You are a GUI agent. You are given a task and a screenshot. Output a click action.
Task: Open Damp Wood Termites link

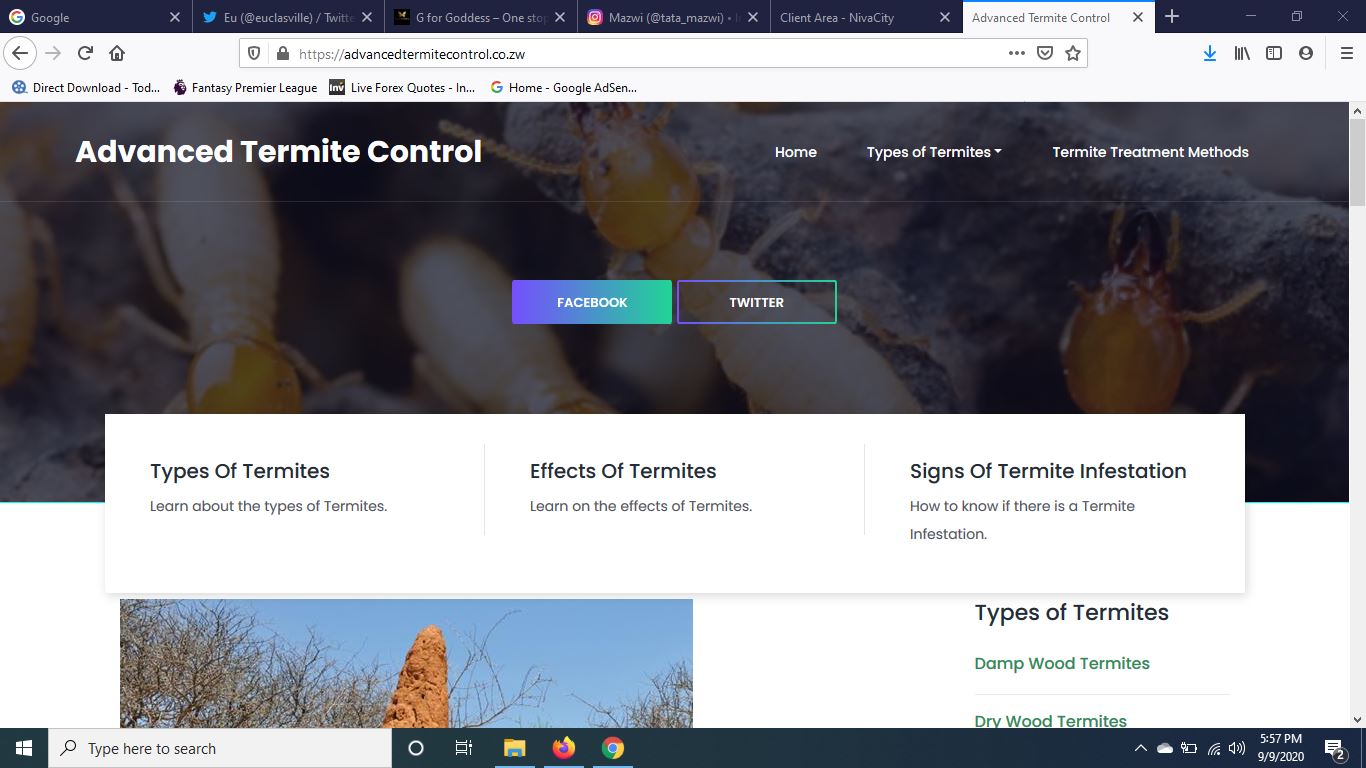(1061, 663)
